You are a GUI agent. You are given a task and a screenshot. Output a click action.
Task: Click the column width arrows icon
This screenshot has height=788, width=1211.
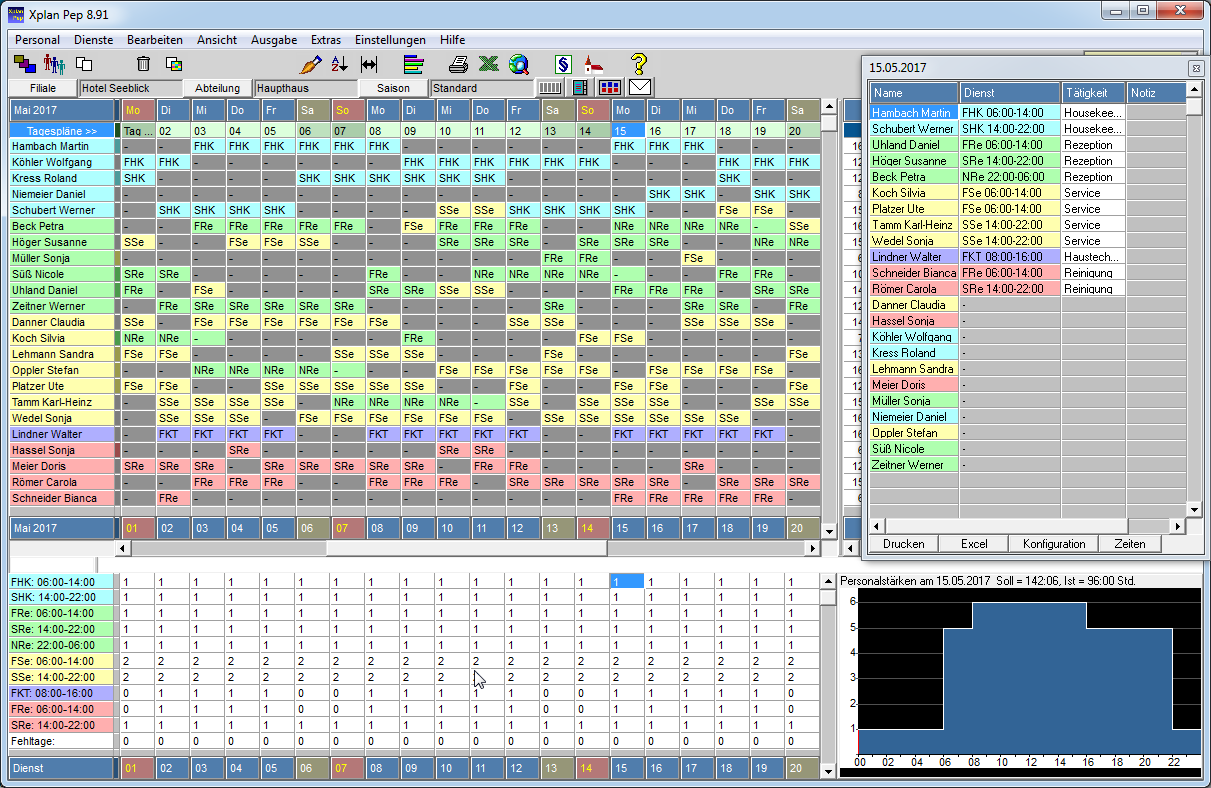point(369,64)
